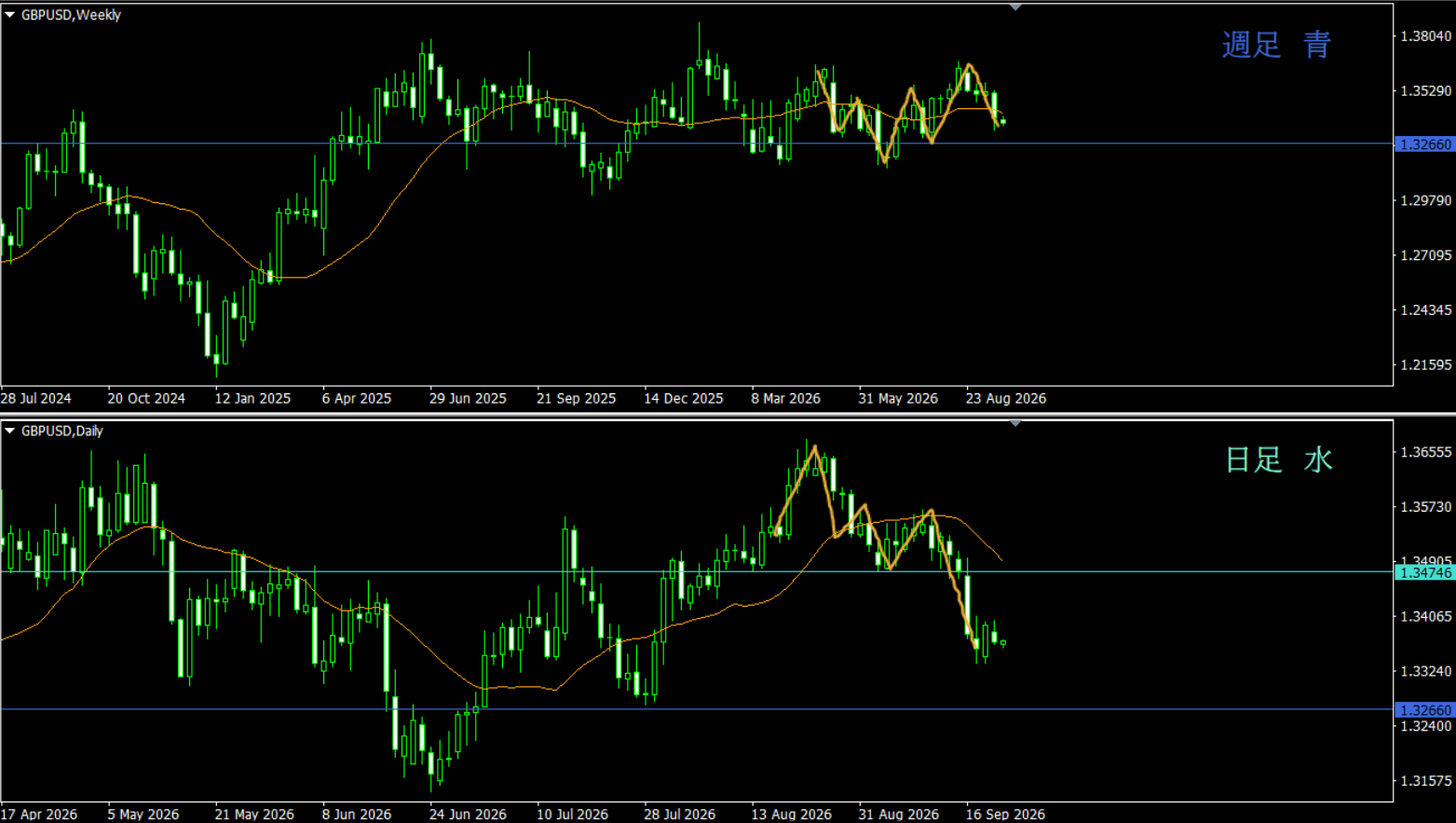Click the GBPUSD,Daily chart title
1456x823 pixels.
click(61, 431)
